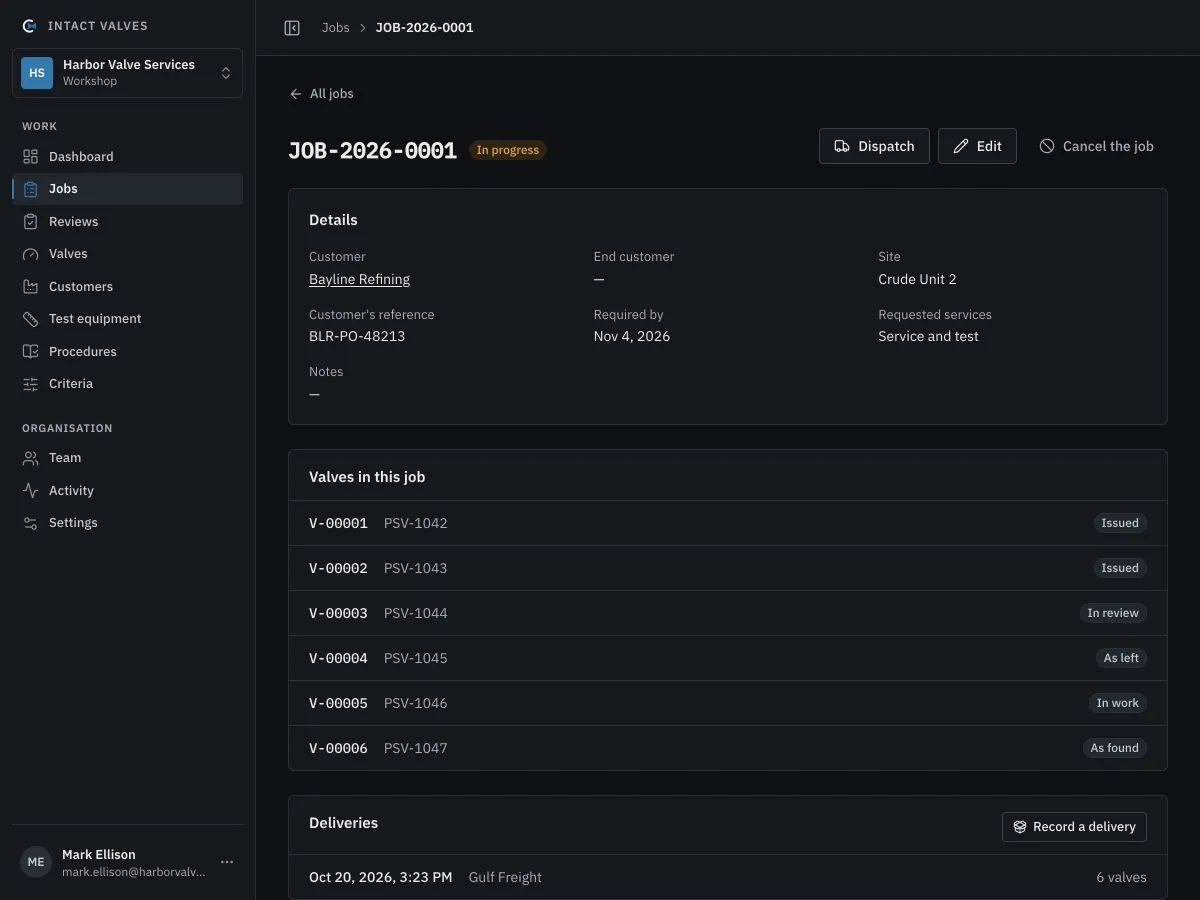Screen dimensions: 1200x900
Task: Click the Dashboard grid icon
Action: click(x=31, y=157)
